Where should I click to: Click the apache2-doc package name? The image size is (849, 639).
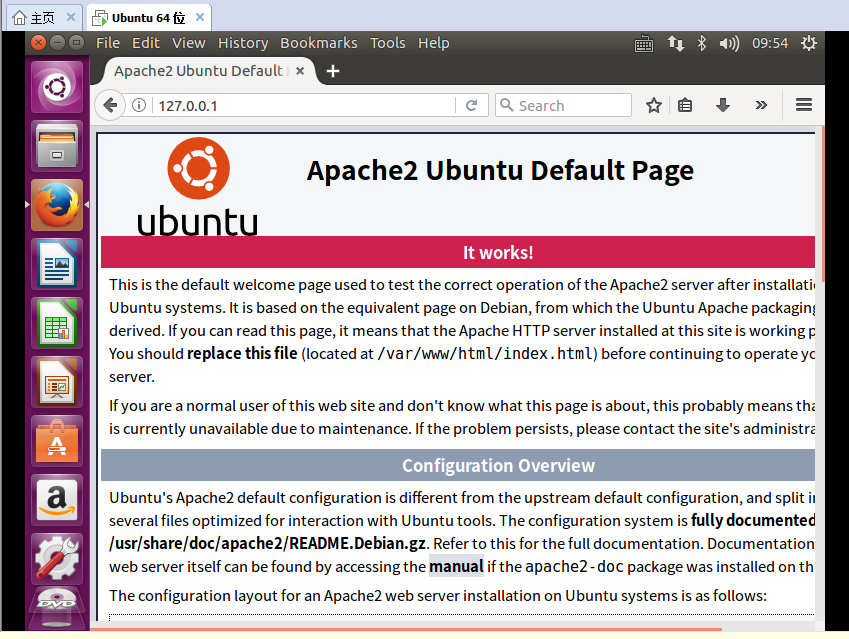point(574,566)
